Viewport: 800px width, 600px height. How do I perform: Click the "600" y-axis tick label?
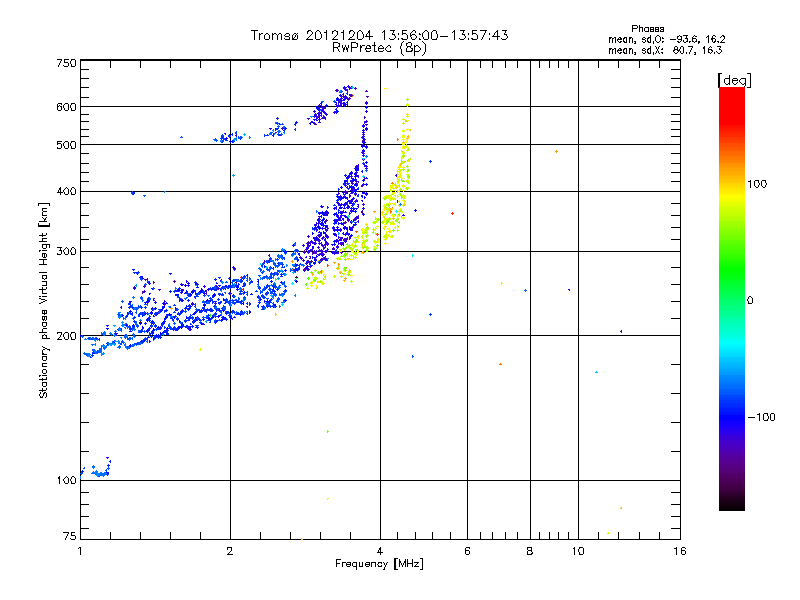[66, 107]
